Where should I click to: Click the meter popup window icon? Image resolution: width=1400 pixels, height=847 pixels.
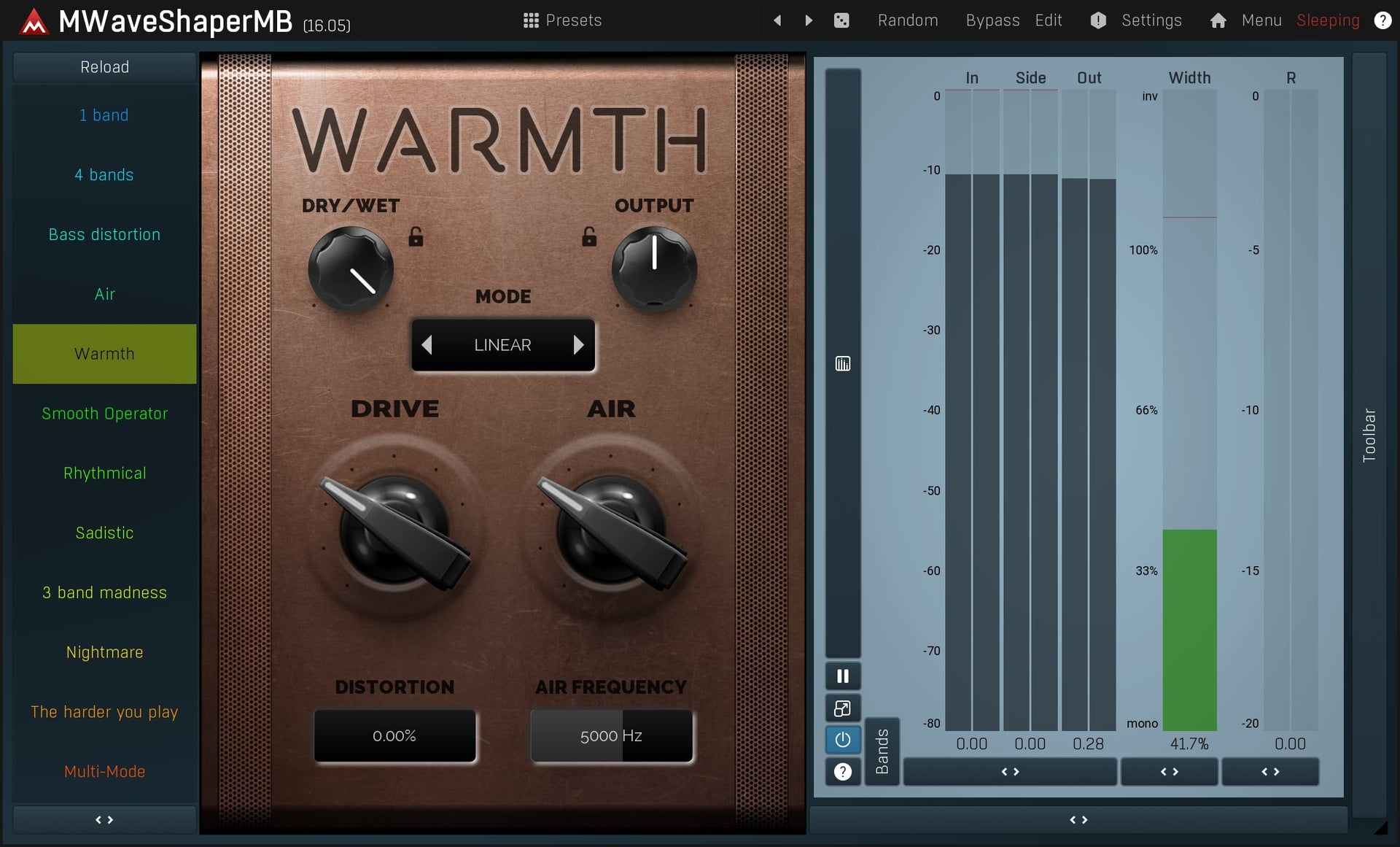pyautogui.click(x=842, y=708)
